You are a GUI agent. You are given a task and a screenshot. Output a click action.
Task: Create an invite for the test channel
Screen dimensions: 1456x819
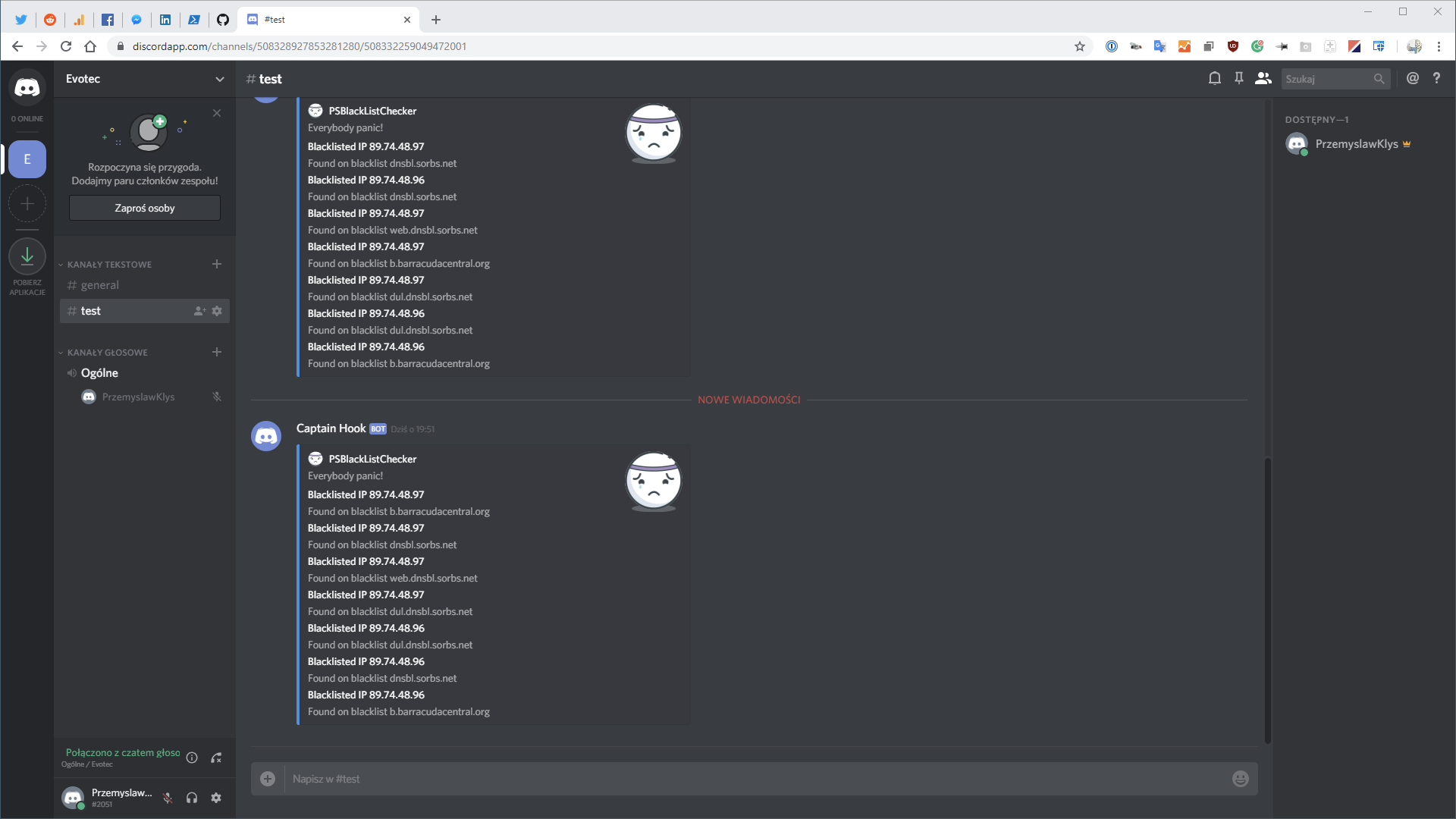pyautogui.click(x=199, y=311)
